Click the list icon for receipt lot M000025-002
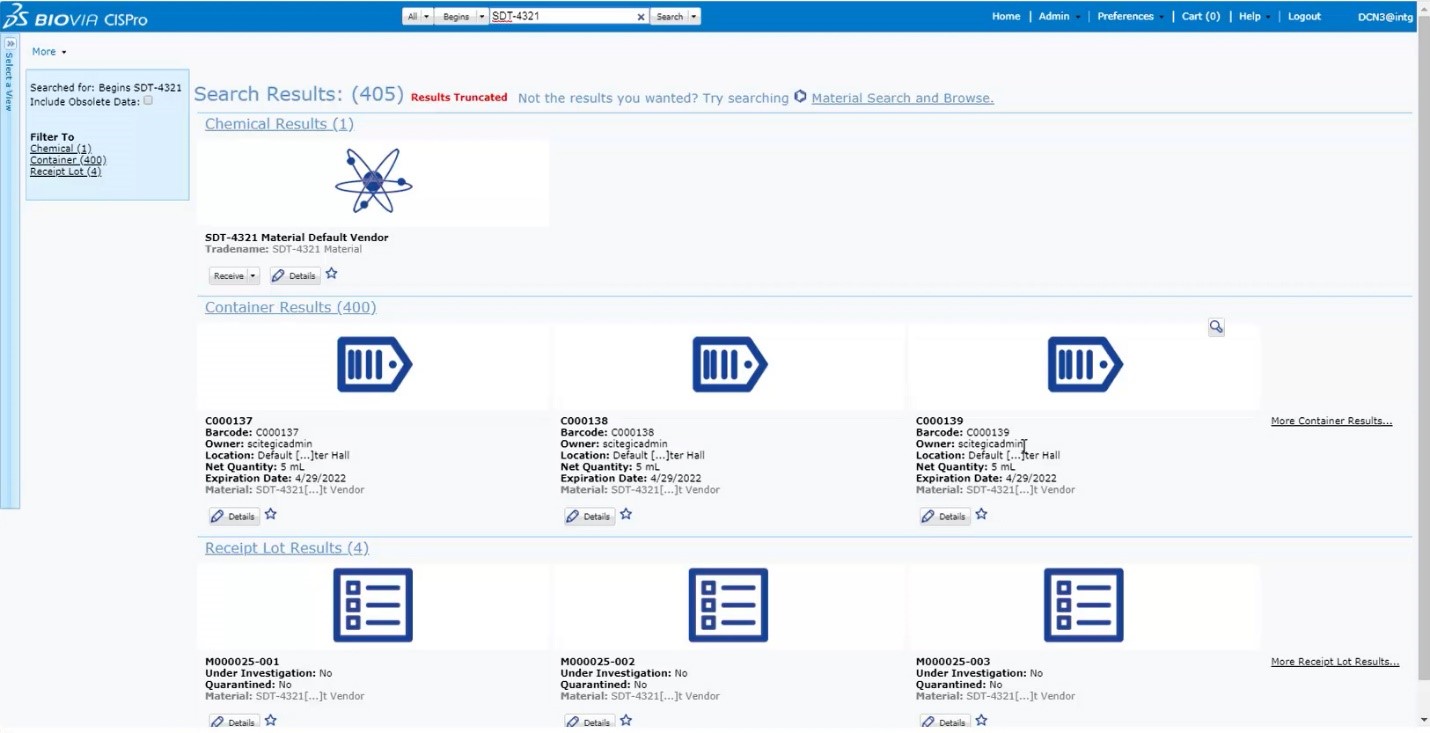1430x733 pixels. click(728, 605)
